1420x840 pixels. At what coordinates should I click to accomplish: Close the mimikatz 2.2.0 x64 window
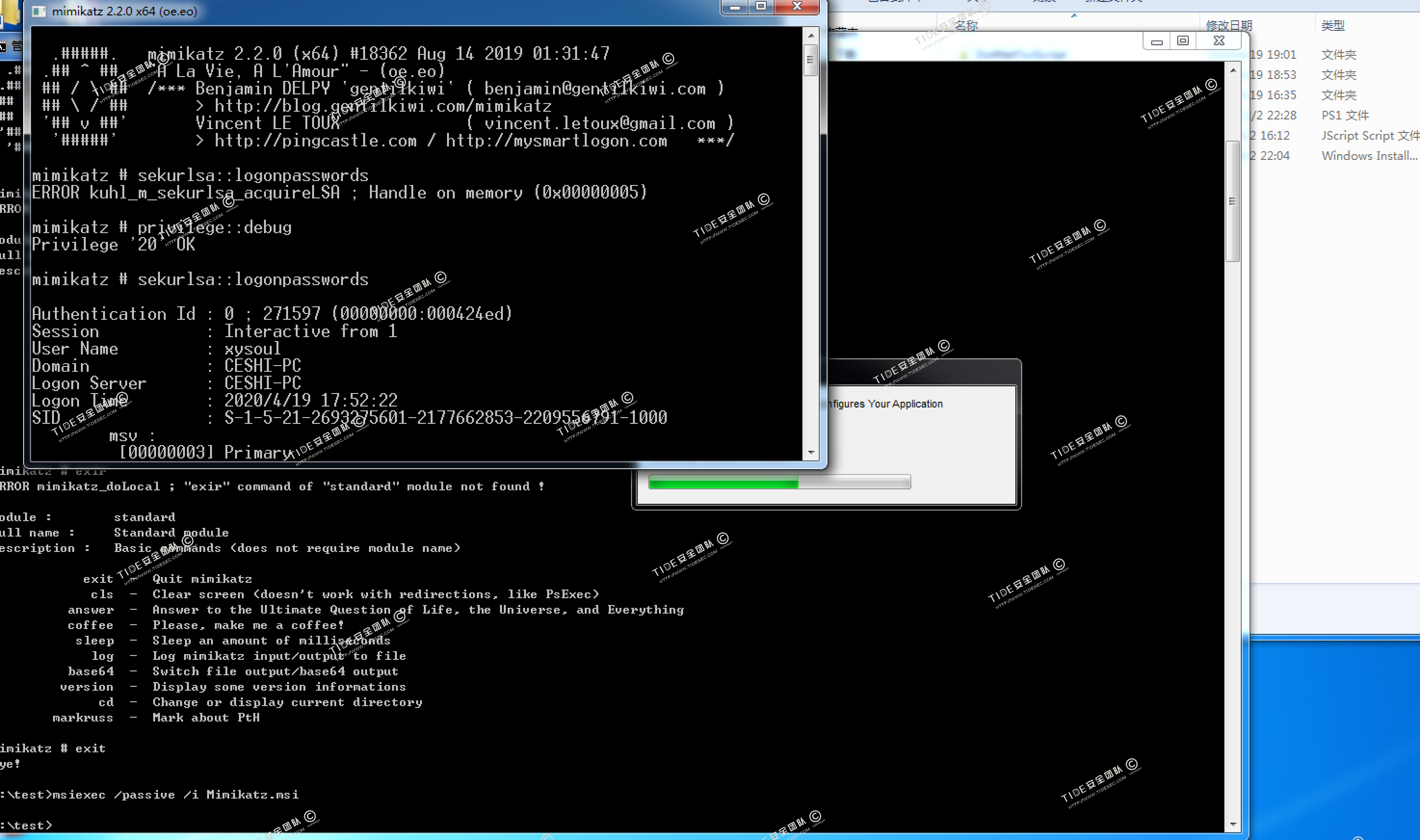click(x=797, y=7)
